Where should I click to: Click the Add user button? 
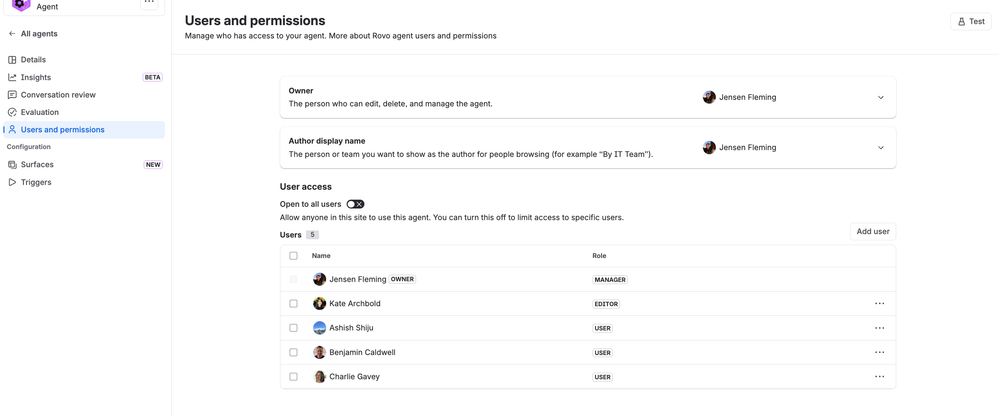[873, 232]
